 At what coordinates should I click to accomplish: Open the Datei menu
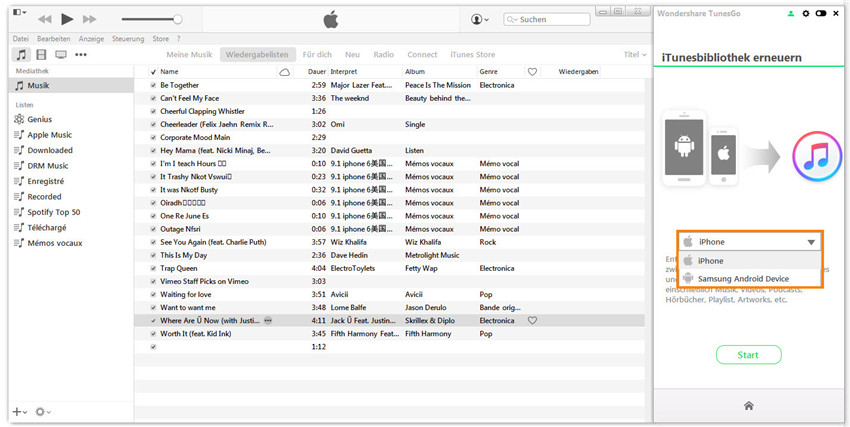21,39
